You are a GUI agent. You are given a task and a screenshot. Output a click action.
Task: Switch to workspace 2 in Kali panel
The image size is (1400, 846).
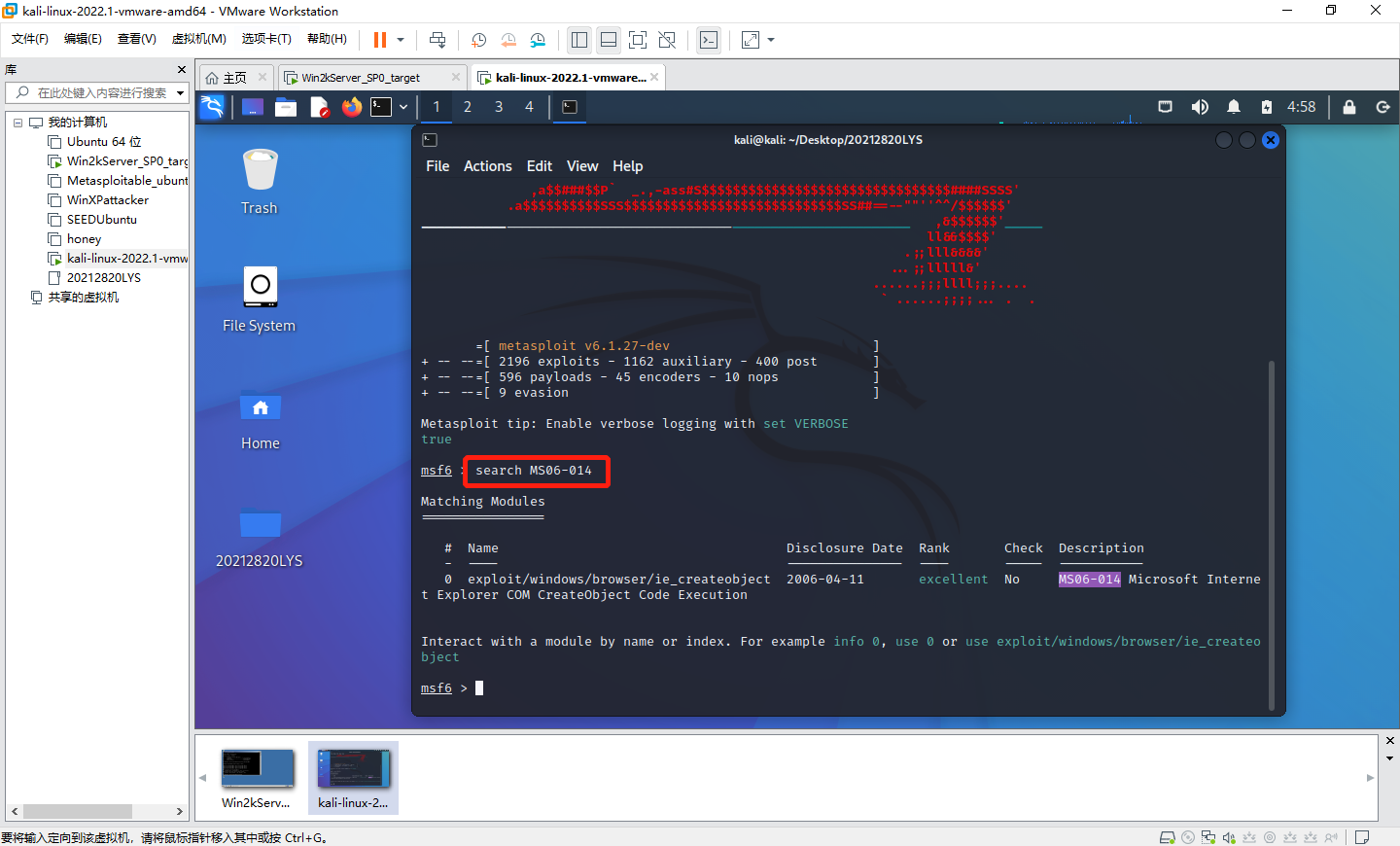tap(468, 107)
